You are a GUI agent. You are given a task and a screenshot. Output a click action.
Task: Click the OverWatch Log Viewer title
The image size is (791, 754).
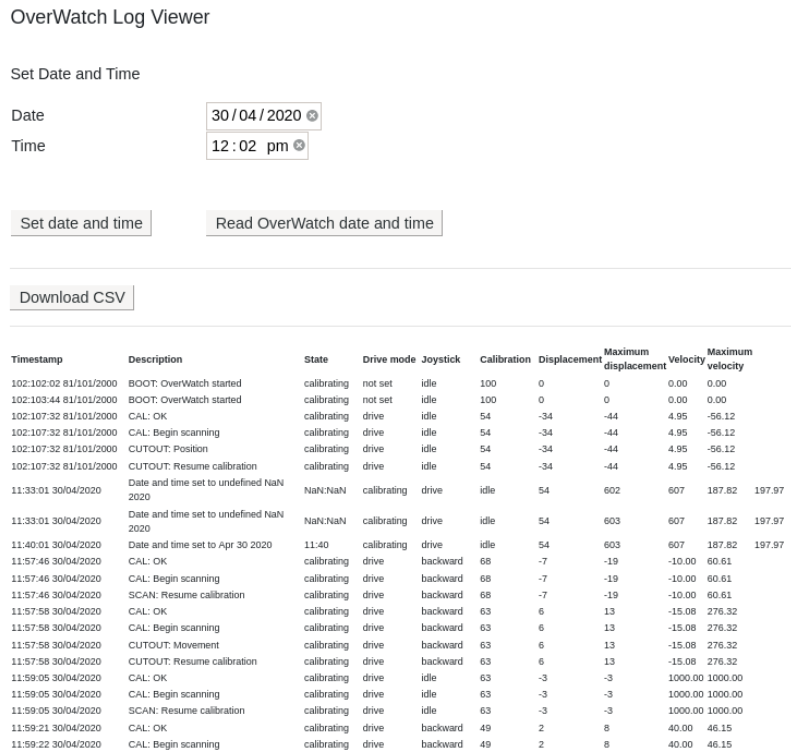[x=110, y=17]
